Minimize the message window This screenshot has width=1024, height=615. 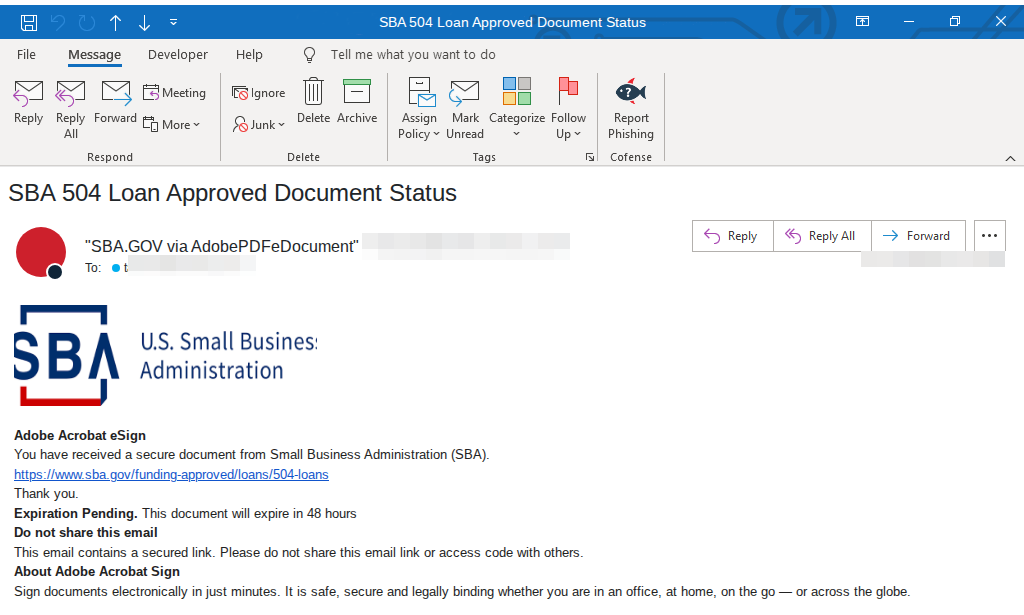tap(908, 22)
